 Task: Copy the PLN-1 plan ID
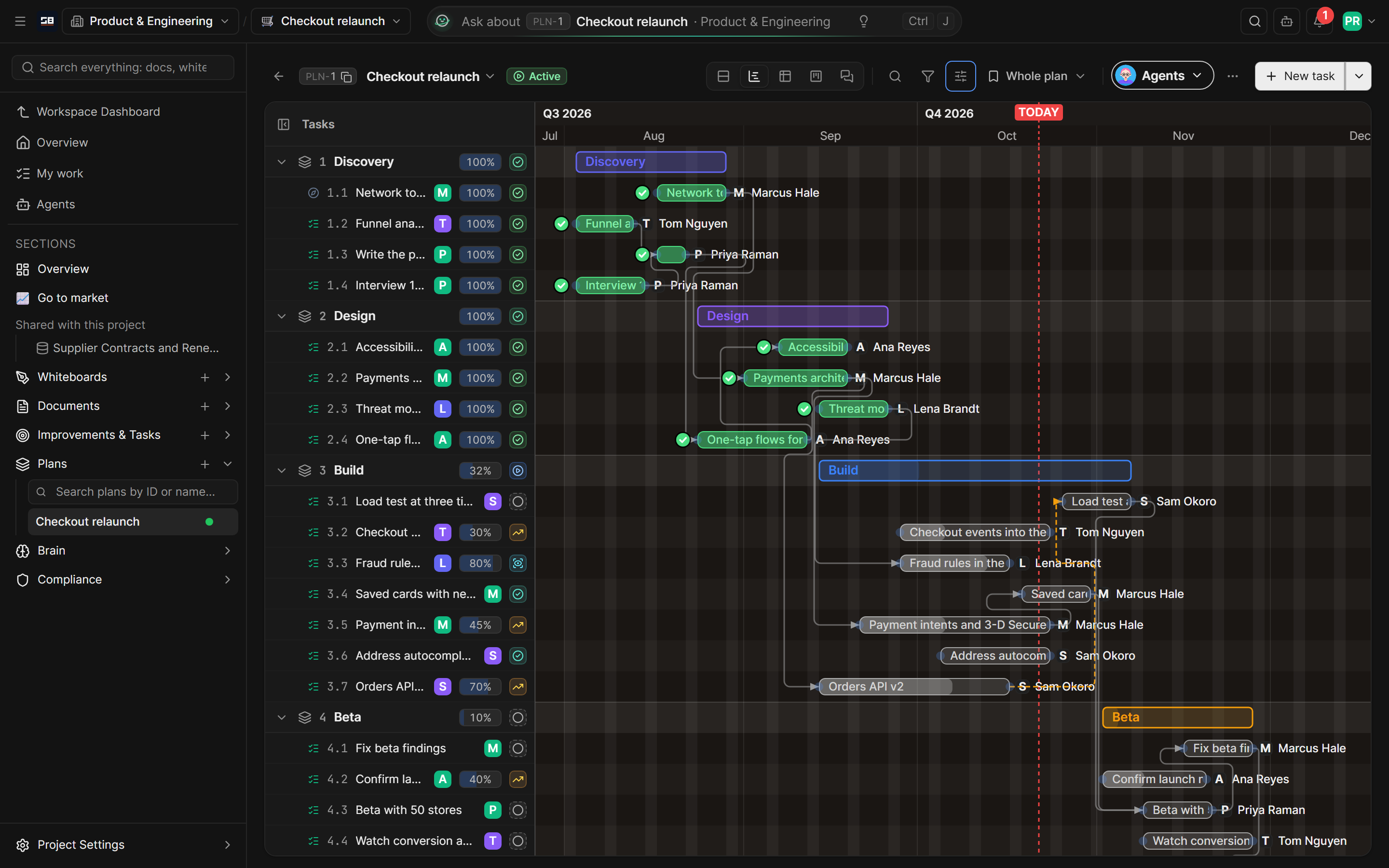click(347, 76)
